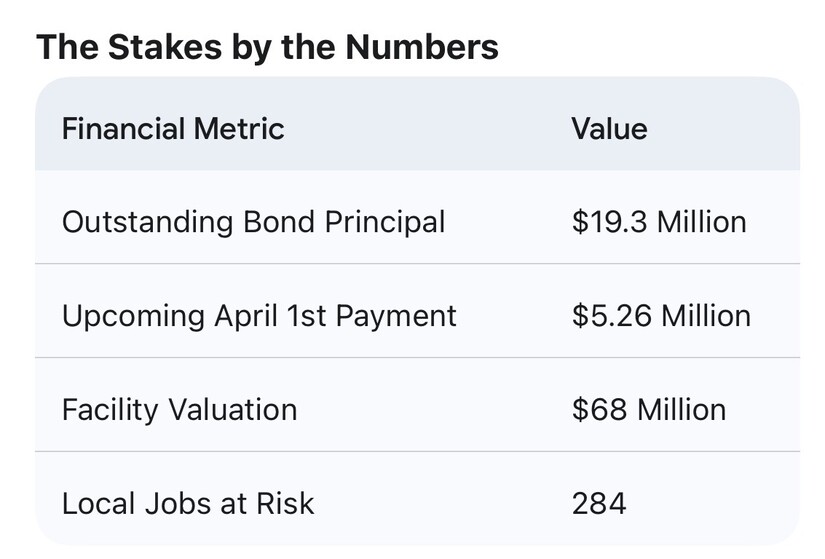Select the "Upcoming April 1st Payment" label
The width and height of the screenshot is (825, 559).
[x=259, y=315]
